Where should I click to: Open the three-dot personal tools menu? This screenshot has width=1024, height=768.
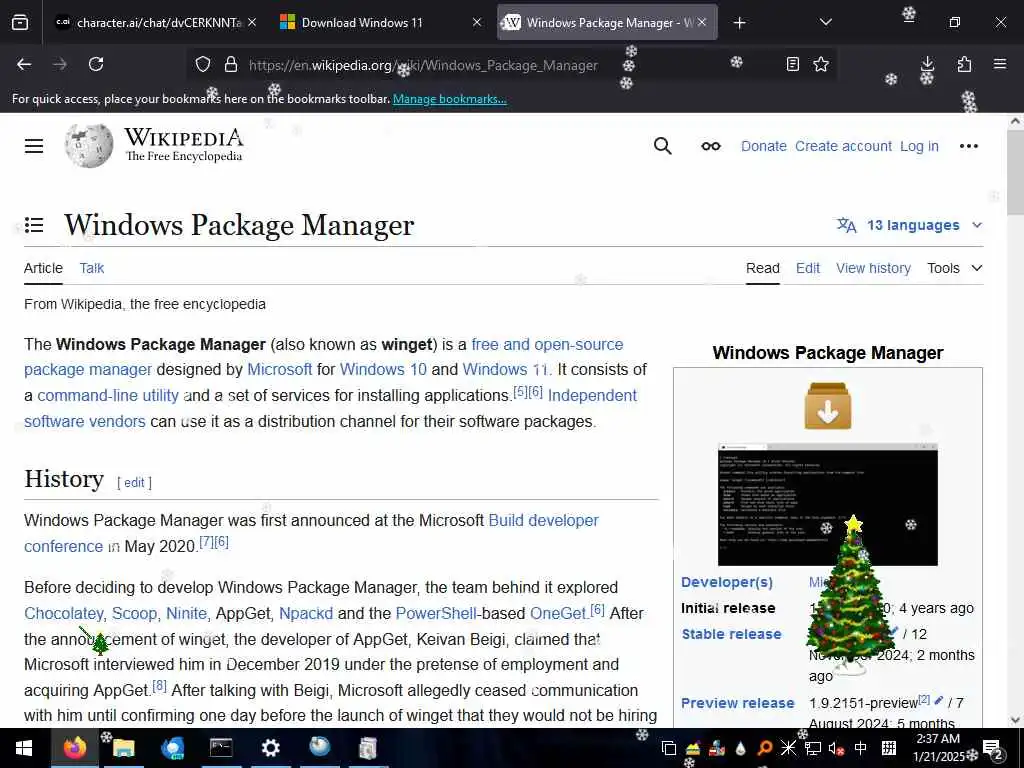coord(968,146)
